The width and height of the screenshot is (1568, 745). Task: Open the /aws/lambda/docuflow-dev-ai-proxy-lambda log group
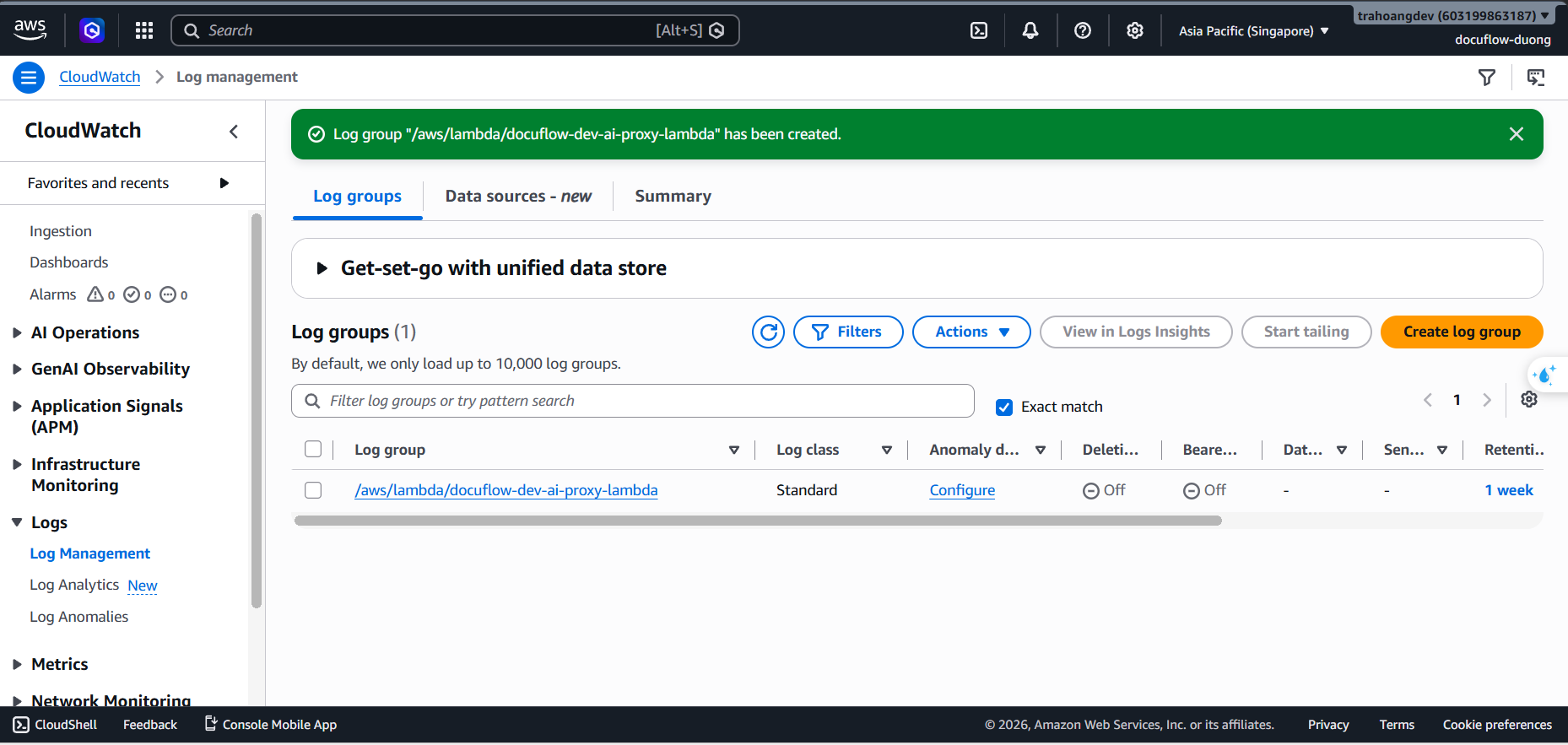click(506, 490)
